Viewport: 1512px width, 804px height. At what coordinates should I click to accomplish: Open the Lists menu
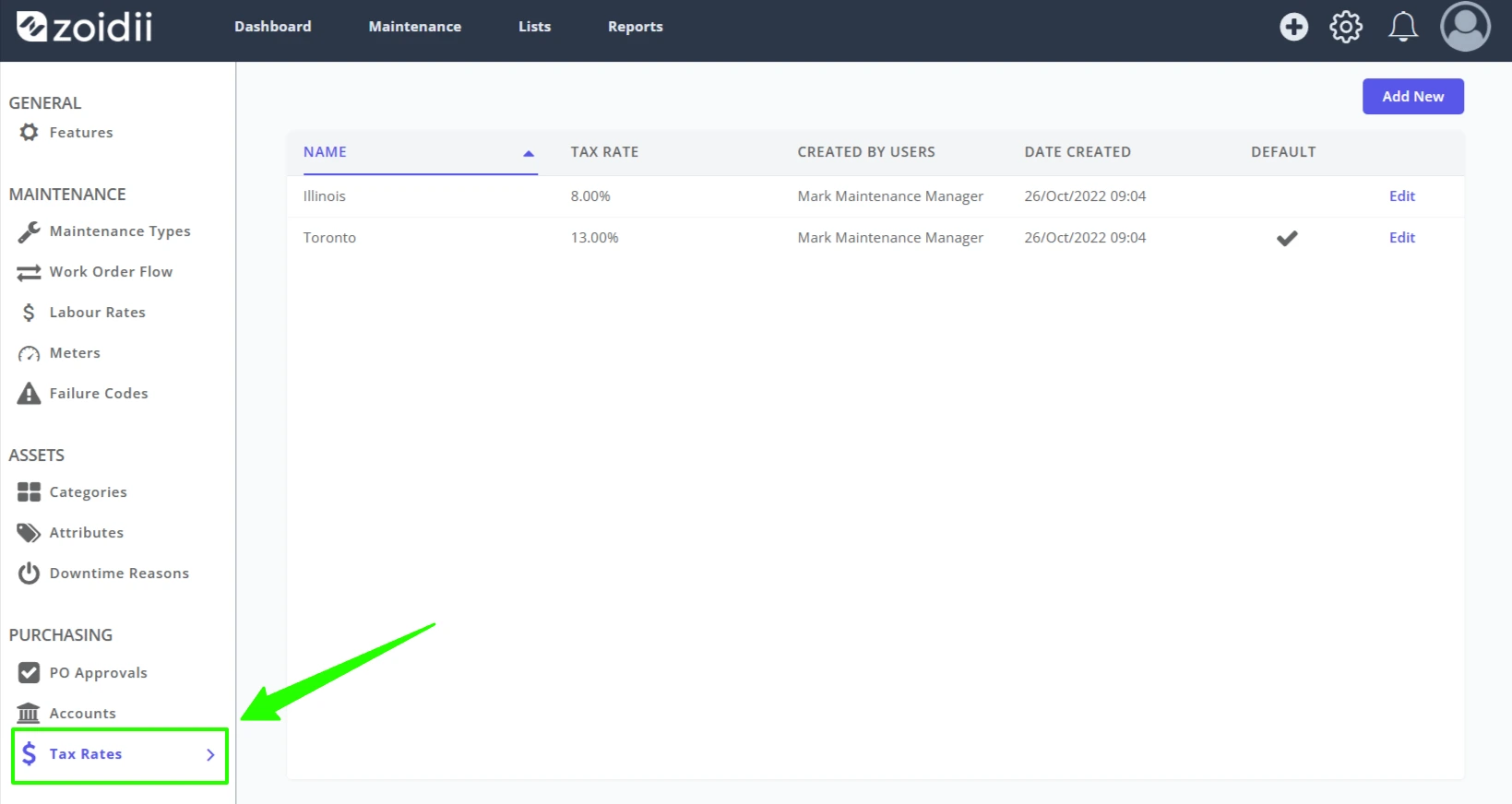pyautogui.click(x=534, y=27)
